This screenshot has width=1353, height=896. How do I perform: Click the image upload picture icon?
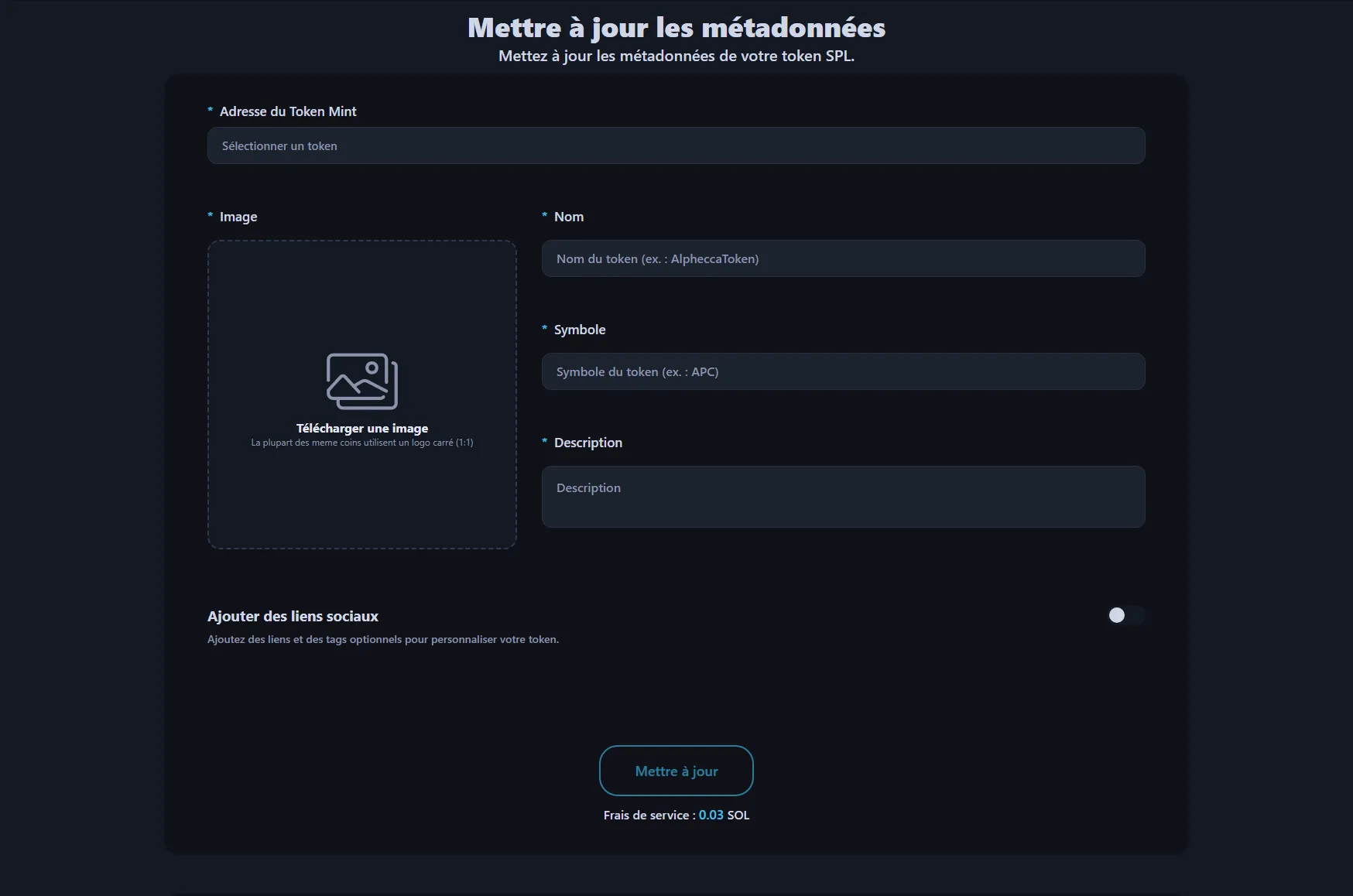pyautogui.click(x=362, y=381)
